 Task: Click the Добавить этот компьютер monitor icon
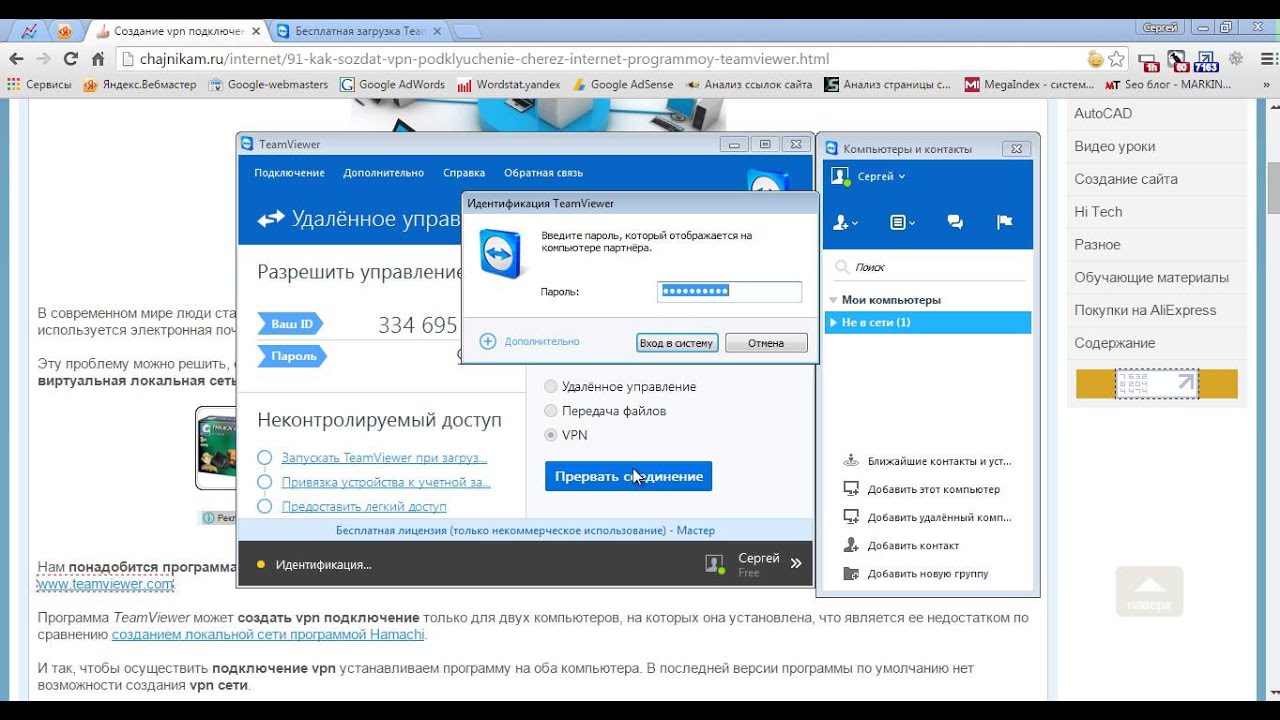(x=851, y=489)
